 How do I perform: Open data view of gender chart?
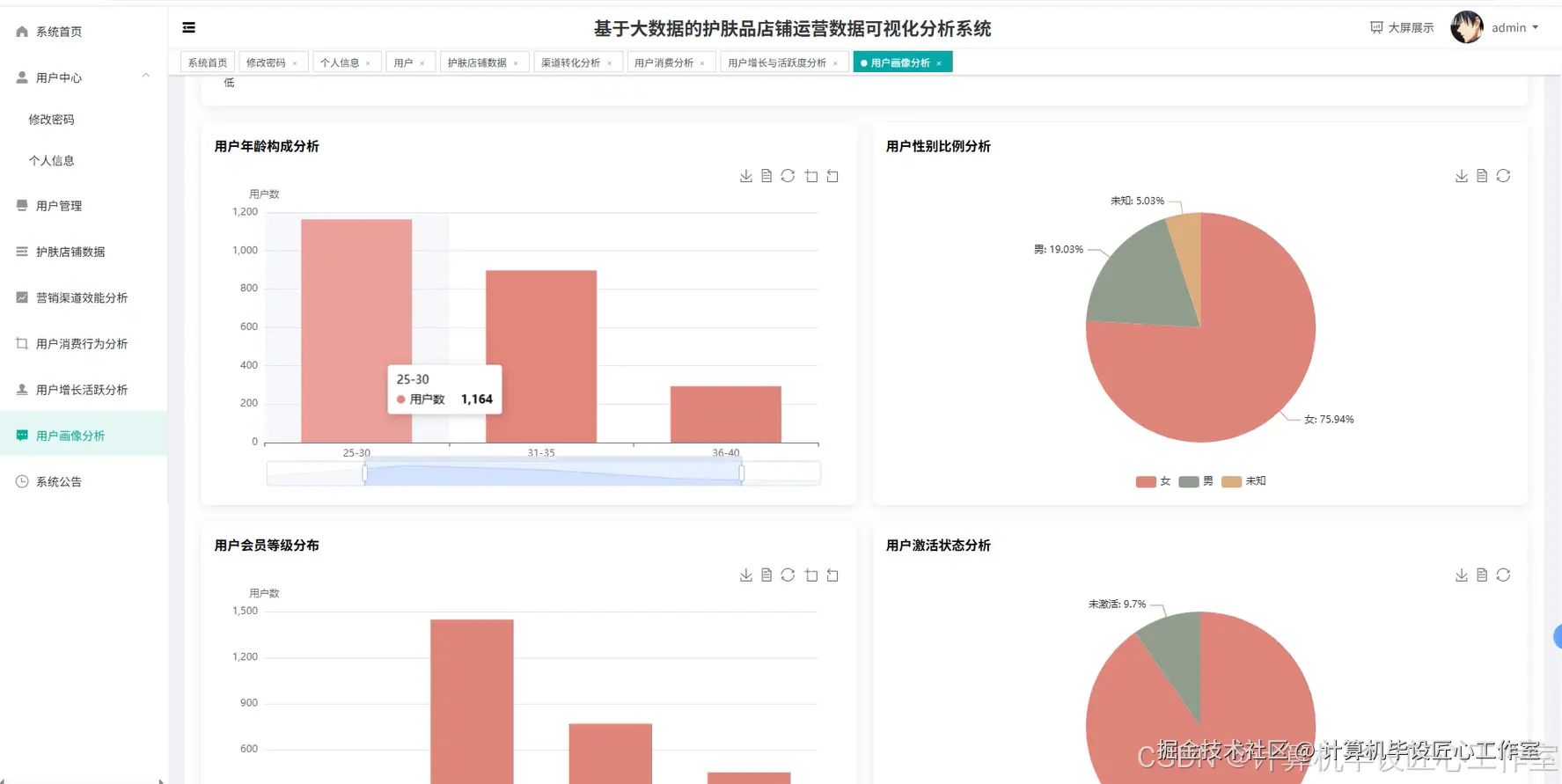point(1482,176)
